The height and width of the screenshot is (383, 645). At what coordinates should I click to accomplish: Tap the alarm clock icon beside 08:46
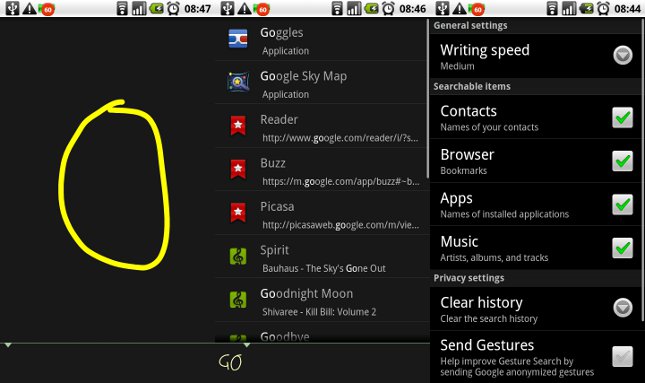pos(389,8)
